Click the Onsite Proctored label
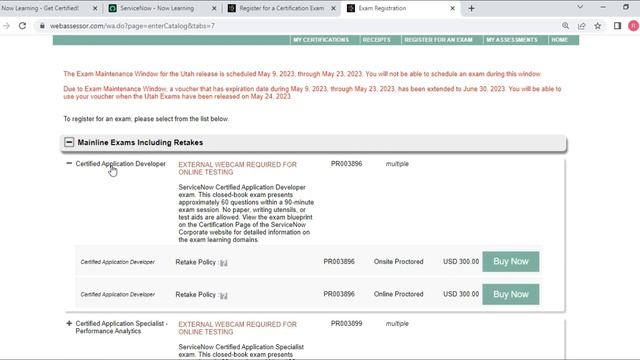 click(x=398, y=262)
